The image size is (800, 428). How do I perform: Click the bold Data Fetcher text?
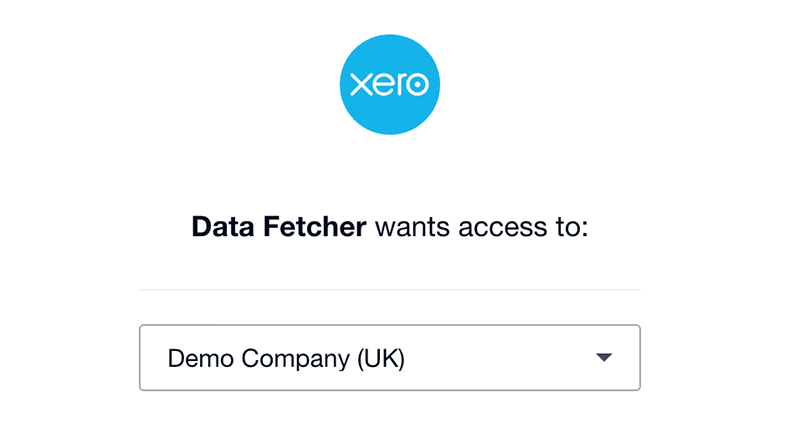(279, 227)
